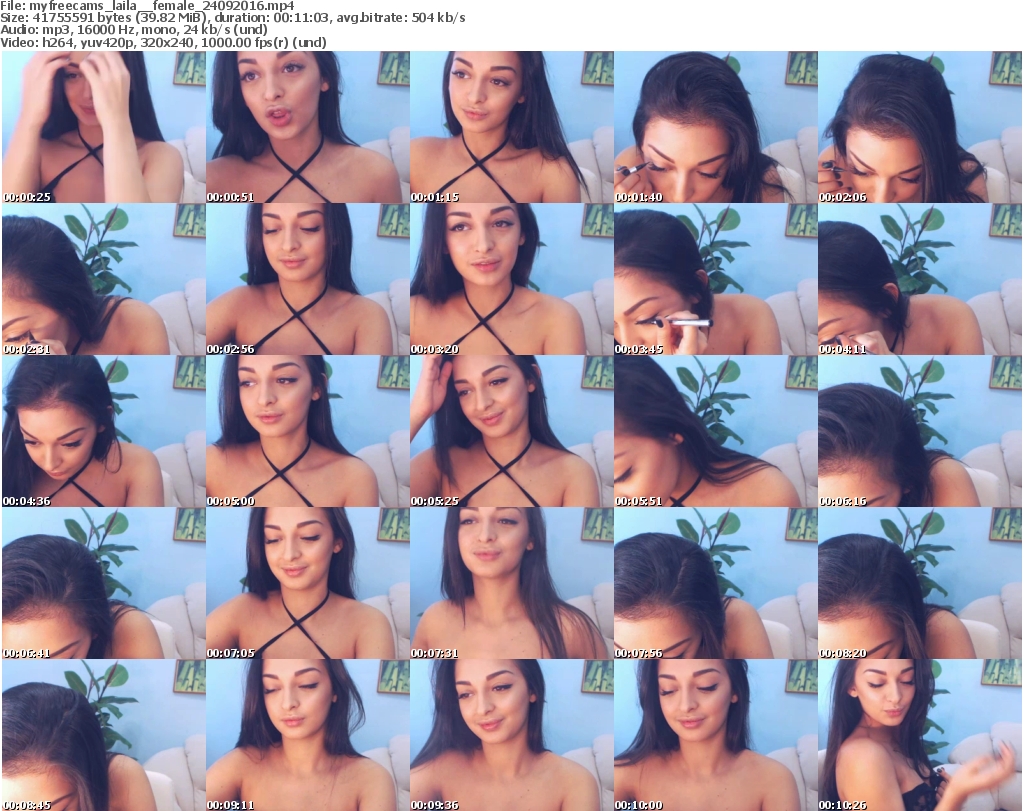This screenshot has width=1024, height=811.
Task: Select the thumbnail stamped 00:05:00
Action: pyautogui.click(x=308, y=431)
